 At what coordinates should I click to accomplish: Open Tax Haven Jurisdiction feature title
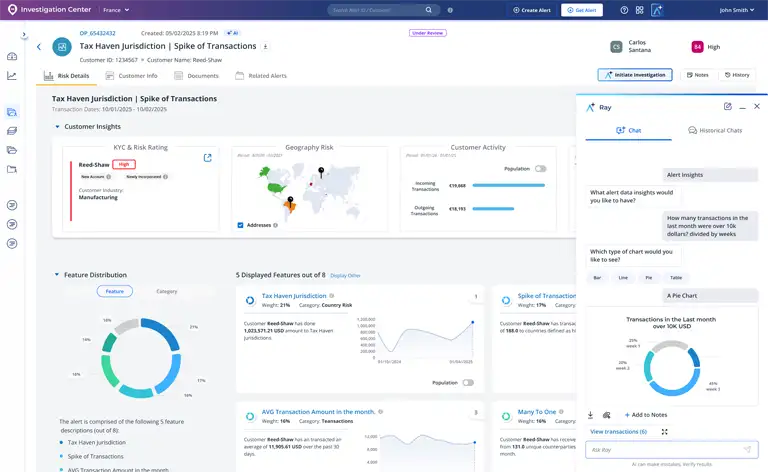[x=294, y=296]
